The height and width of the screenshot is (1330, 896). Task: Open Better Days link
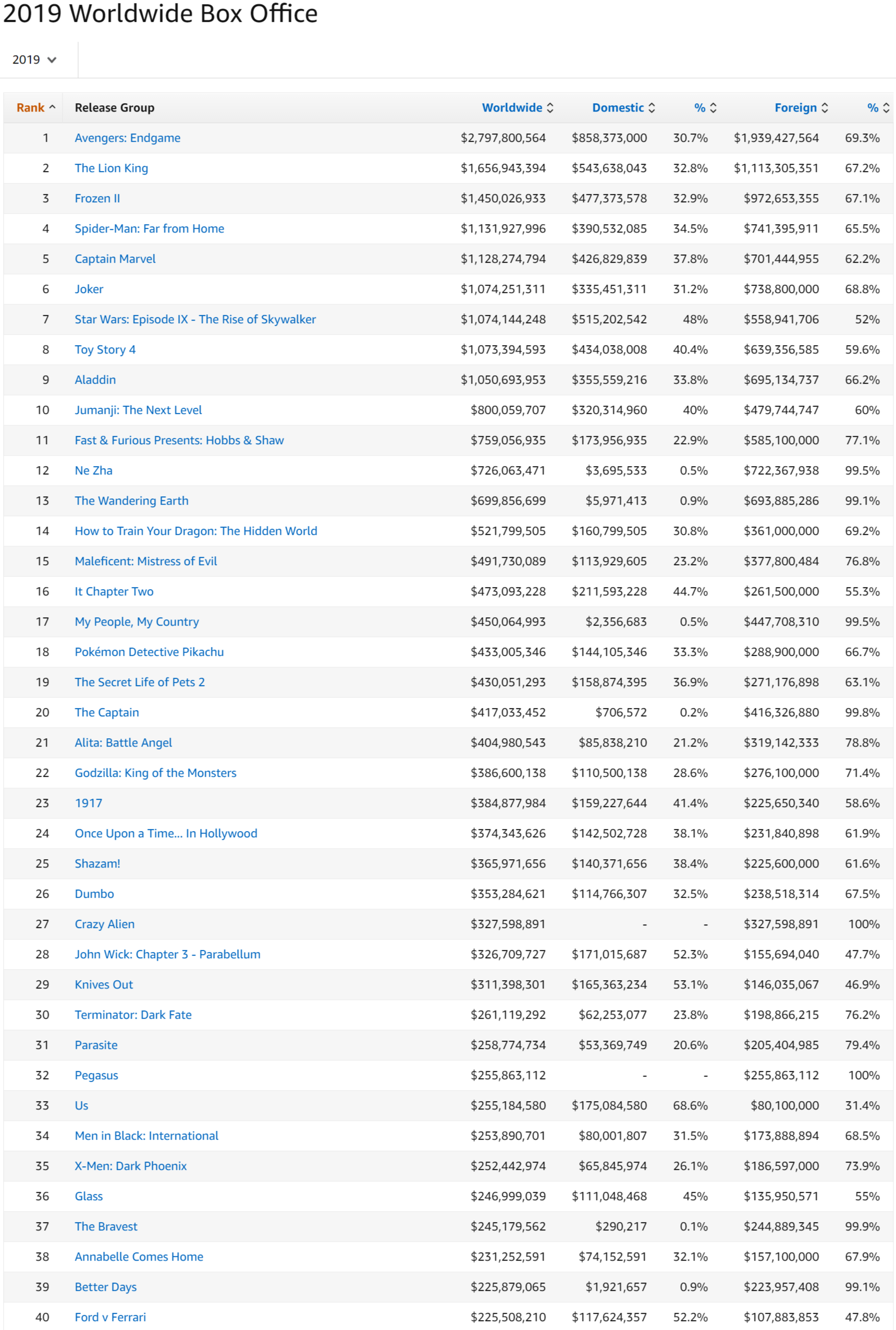[106, 1287]
